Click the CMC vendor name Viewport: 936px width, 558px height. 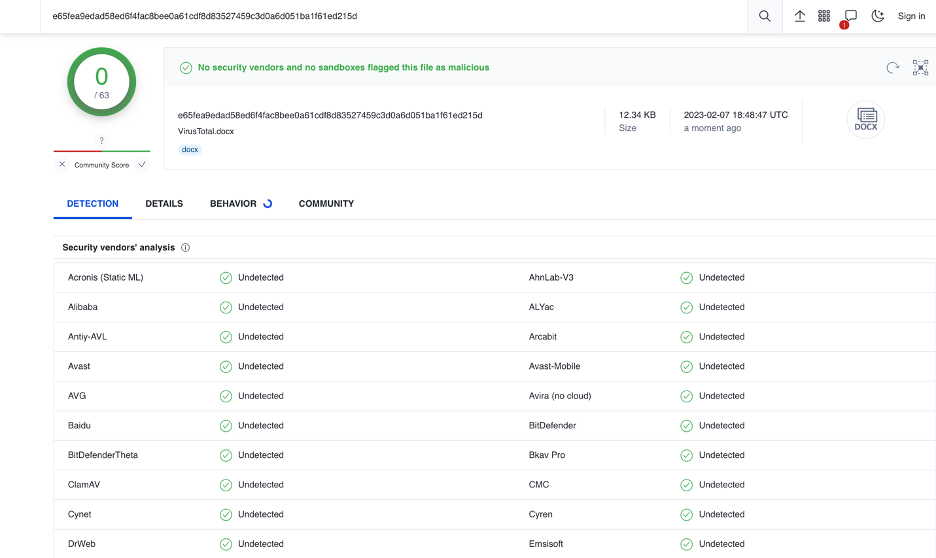pyautogui.click(x=539, y=485)
